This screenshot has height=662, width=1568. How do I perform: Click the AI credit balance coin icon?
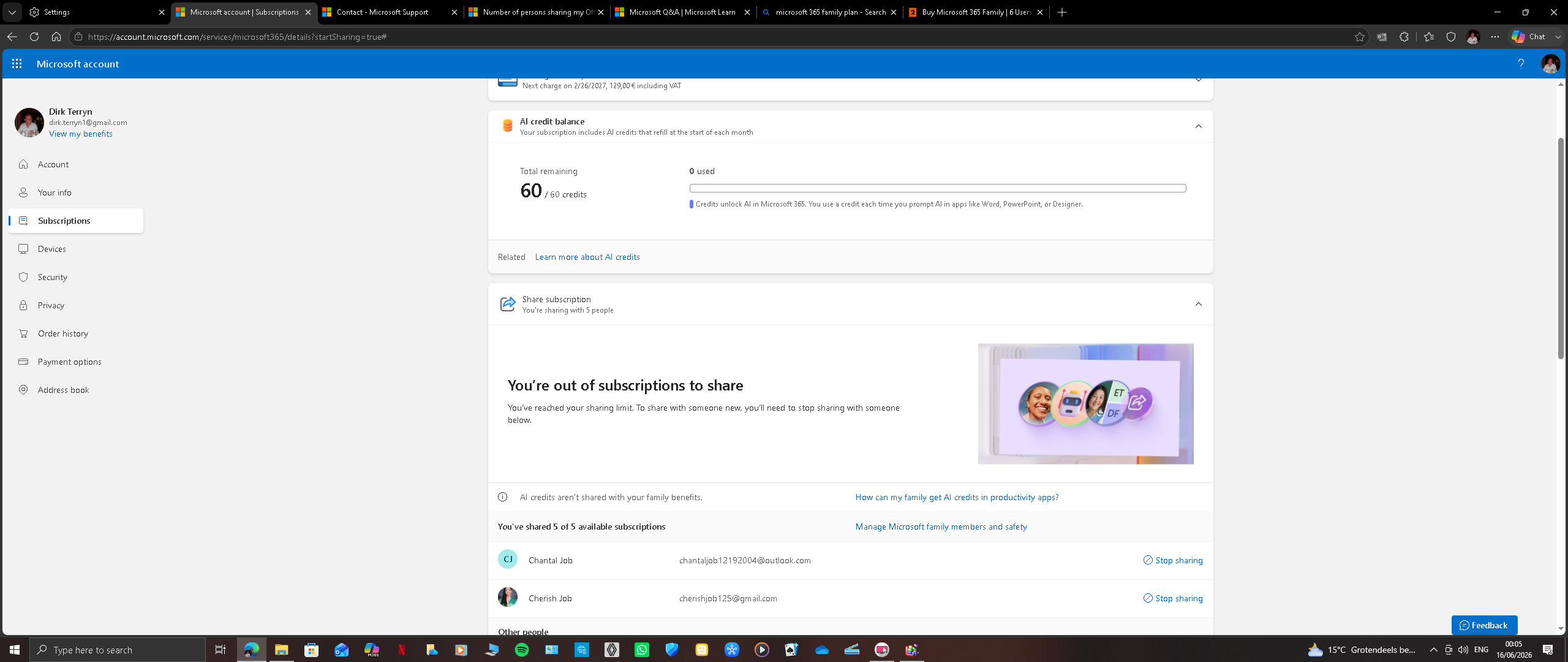point(507,126)
